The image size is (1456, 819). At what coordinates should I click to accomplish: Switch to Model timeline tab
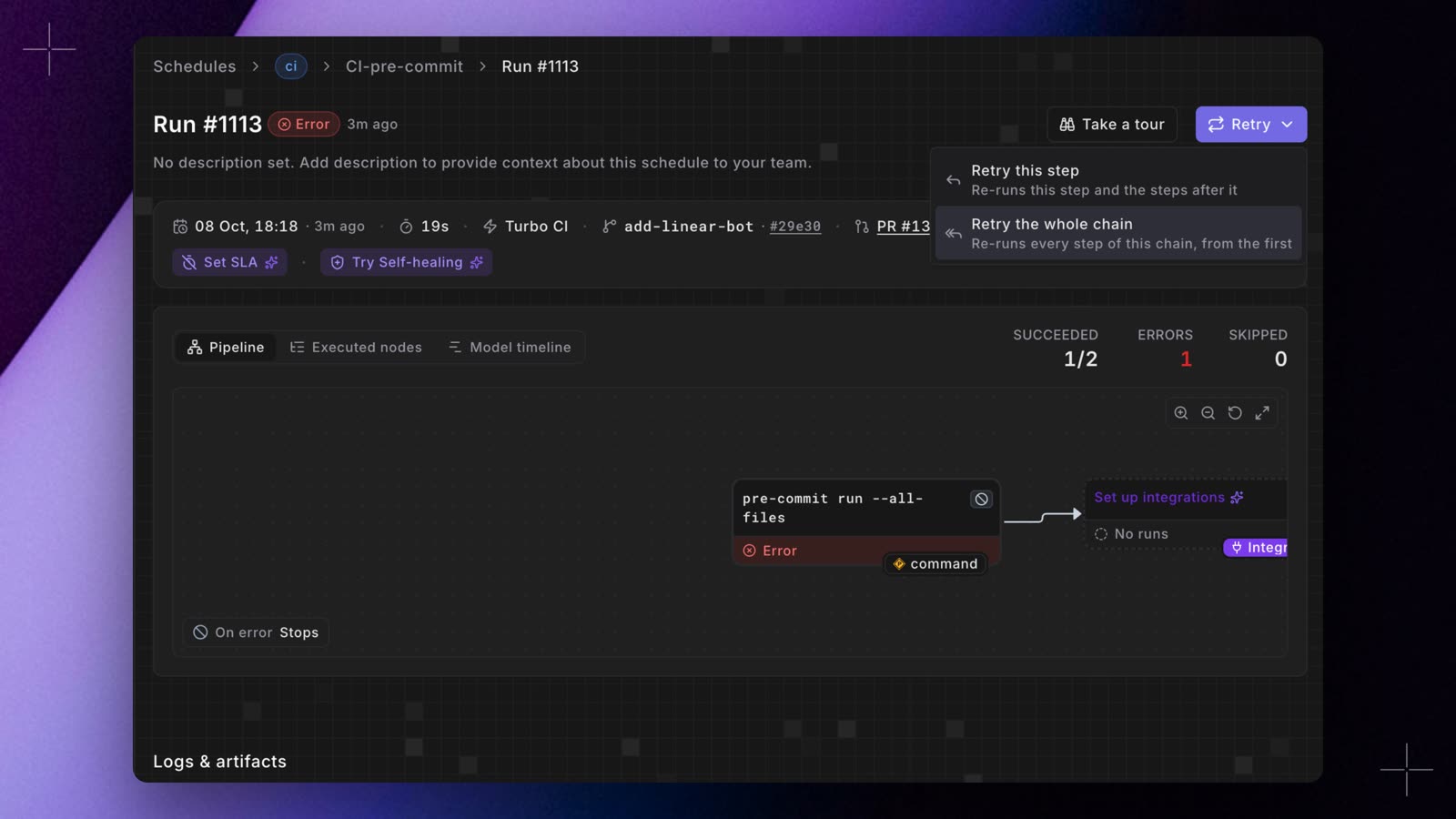pos(510,348)
